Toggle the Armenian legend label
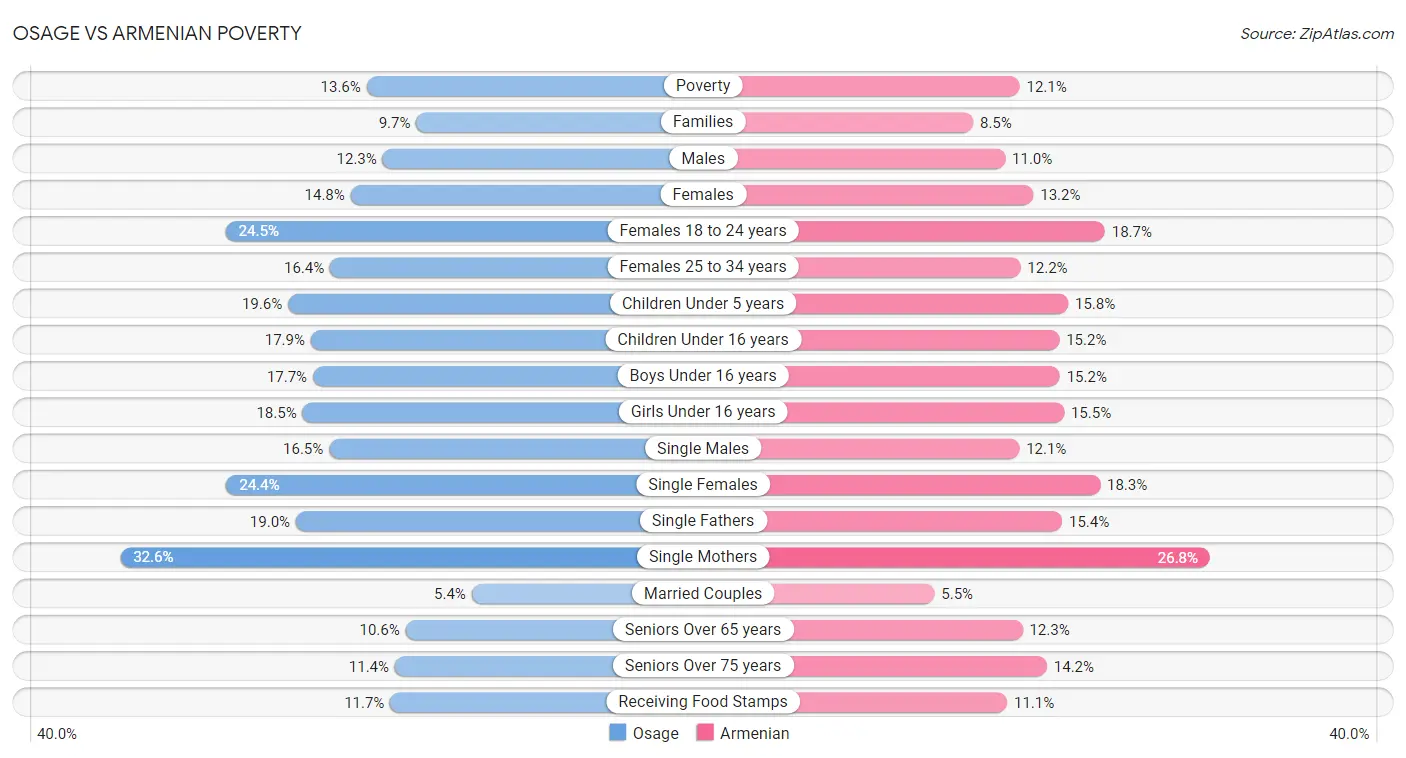Image resolution: width=1406 pixels, height=758 pixels. (755, 733)
